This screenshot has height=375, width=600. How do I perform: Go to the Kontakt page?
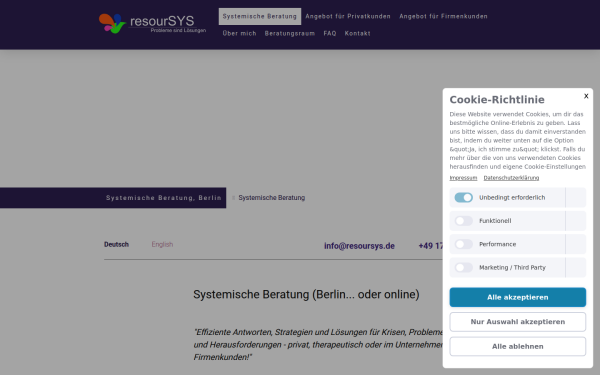click(357, 33)
